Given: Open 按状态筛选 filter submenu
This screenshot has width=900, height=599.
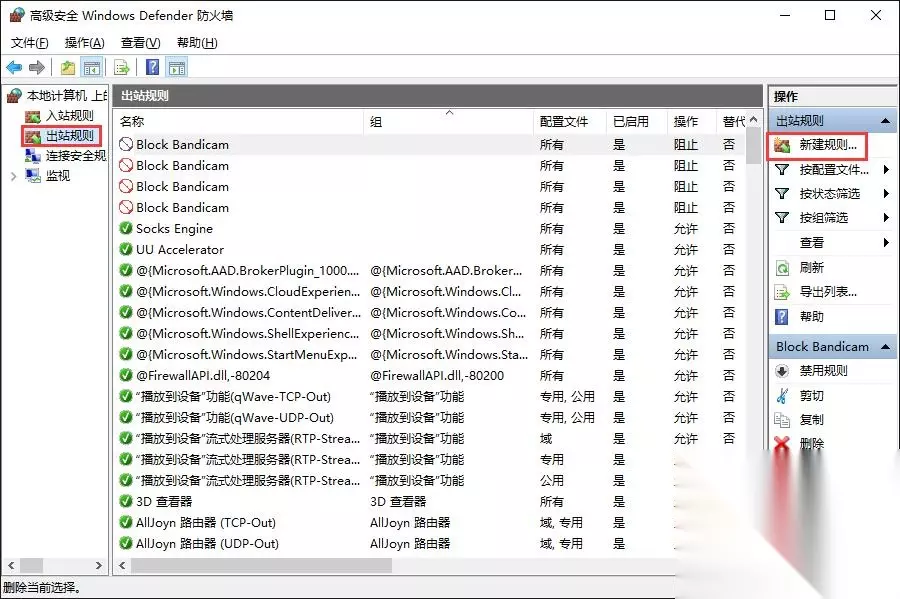Looking at the screenshot, I should coord(829,194).
